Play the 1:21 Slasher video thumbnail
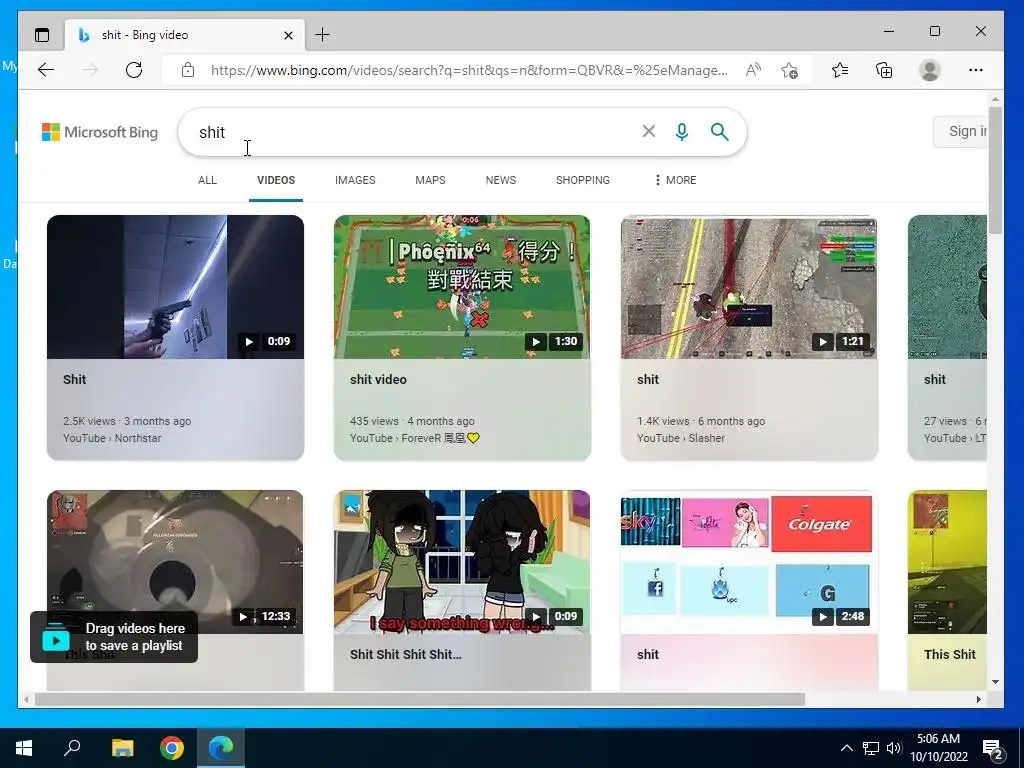The width and height of the screenshot is (1024, 768). [749, 287]
